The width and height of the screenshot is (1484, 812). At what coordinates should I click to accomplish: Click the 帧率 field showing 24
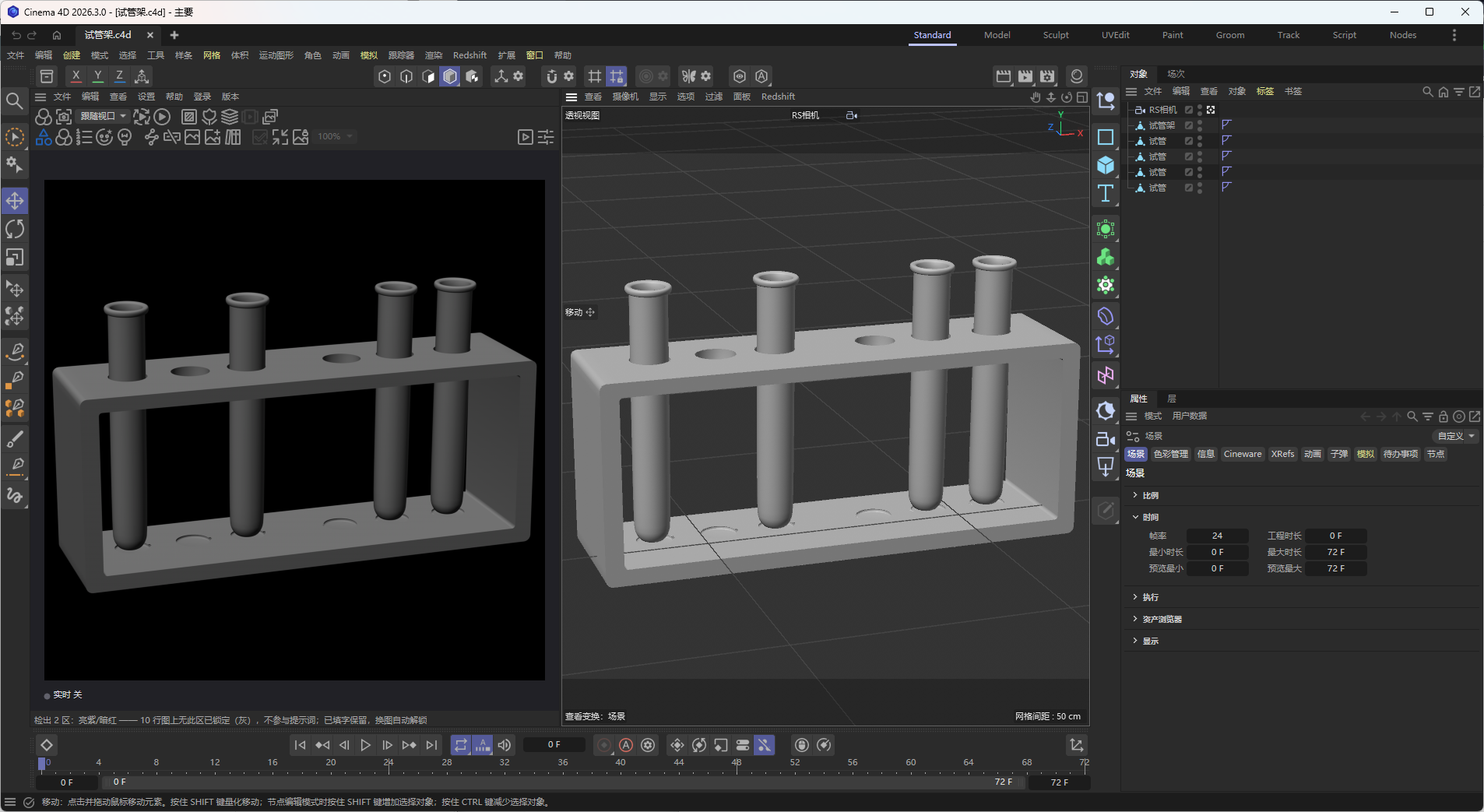coord(1217,536)
